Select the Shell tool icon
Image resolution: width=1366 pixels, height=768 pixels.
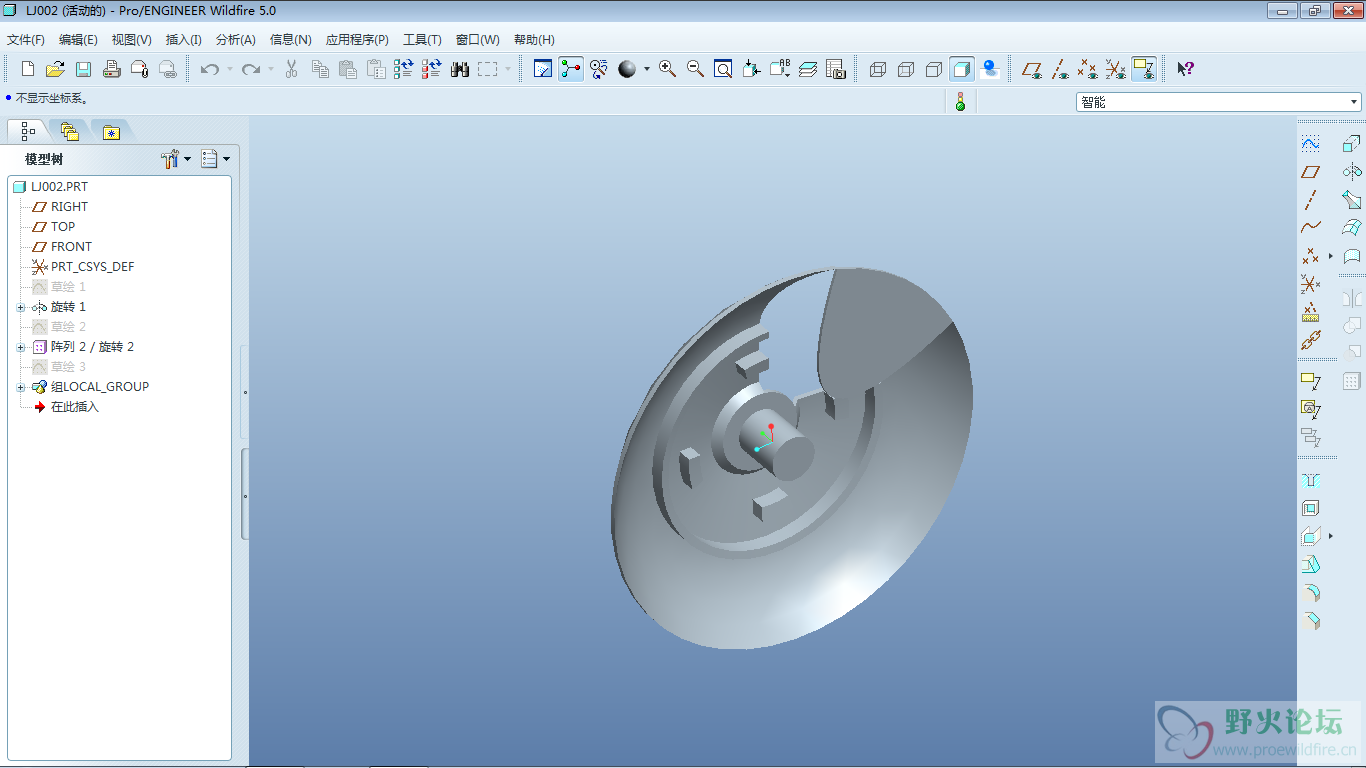pos(1310,508)
